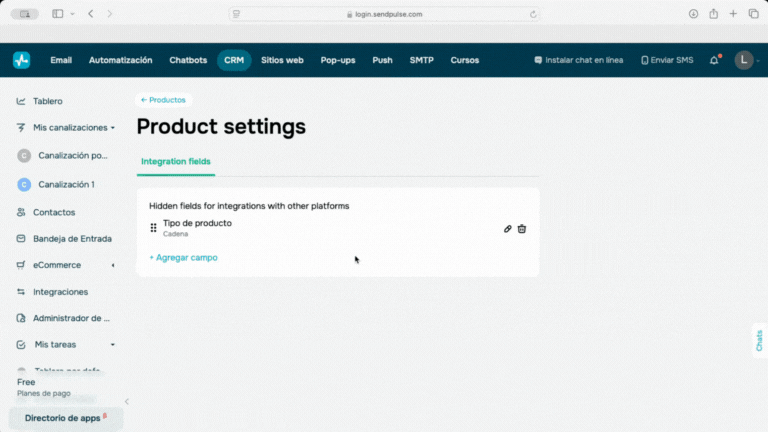Reload the page in Safari
The image size is (768, 432).
click(533, 14)
